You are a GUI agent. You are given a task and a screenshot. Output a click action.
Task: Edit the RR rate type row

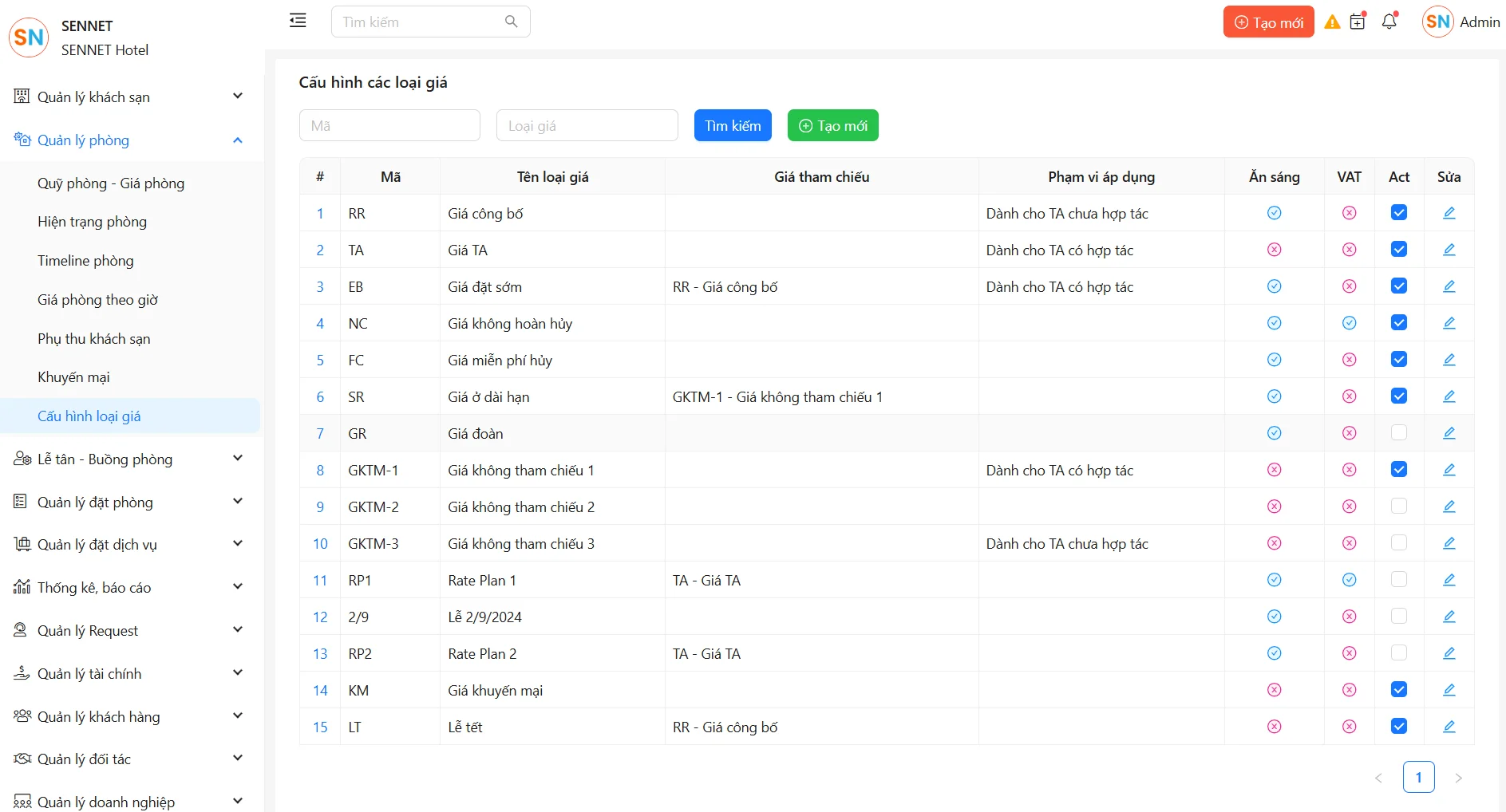(1449, 213)
